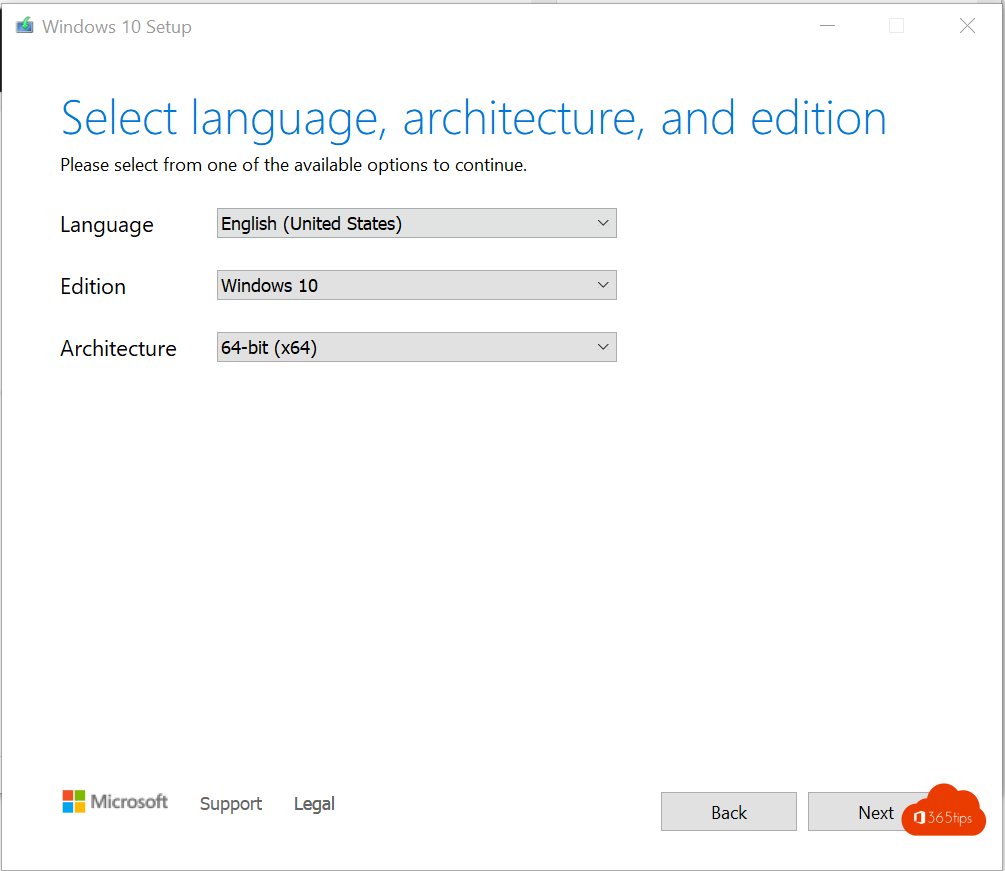
Task: Click the Microsoft logo
Action: [x=115, y=801]
